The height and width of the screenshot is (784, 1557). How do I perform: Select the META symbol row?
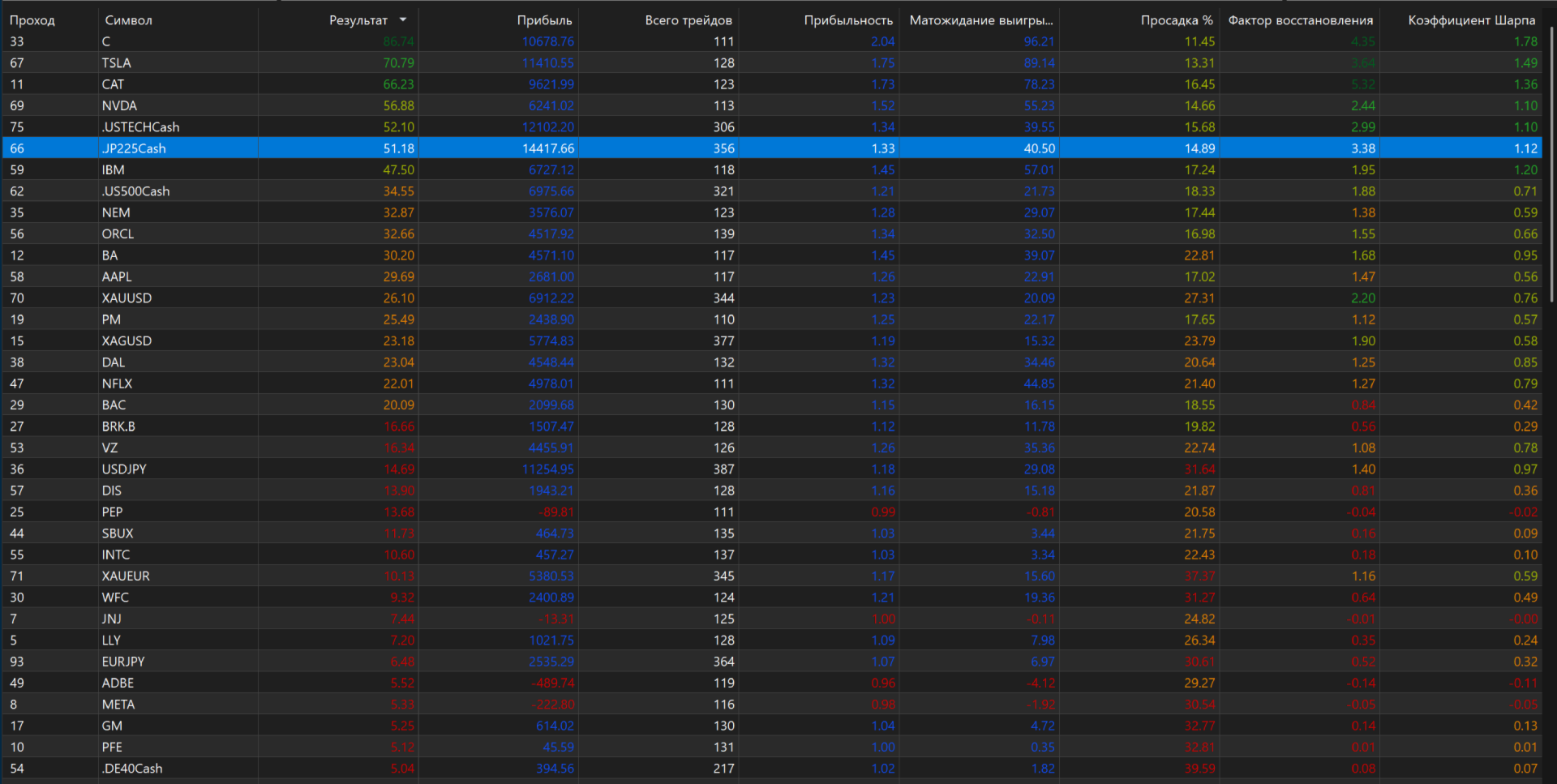(x=772, y=705)
